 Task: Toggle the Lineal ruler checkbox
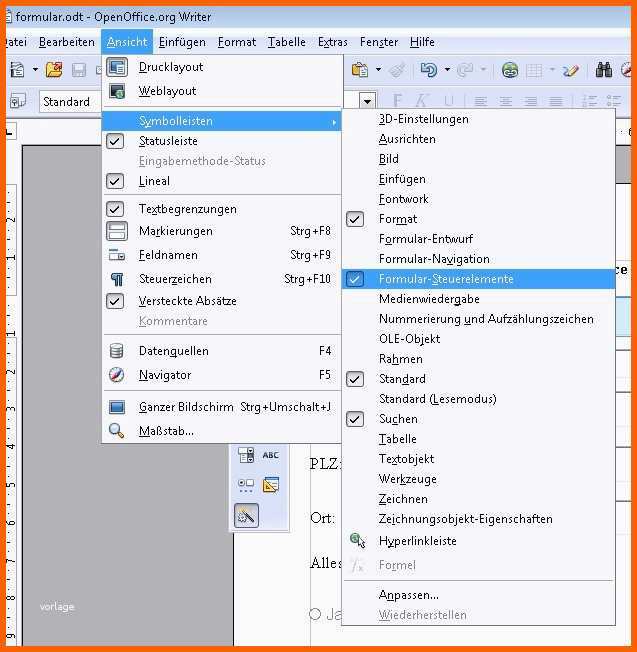pos(115,181)
